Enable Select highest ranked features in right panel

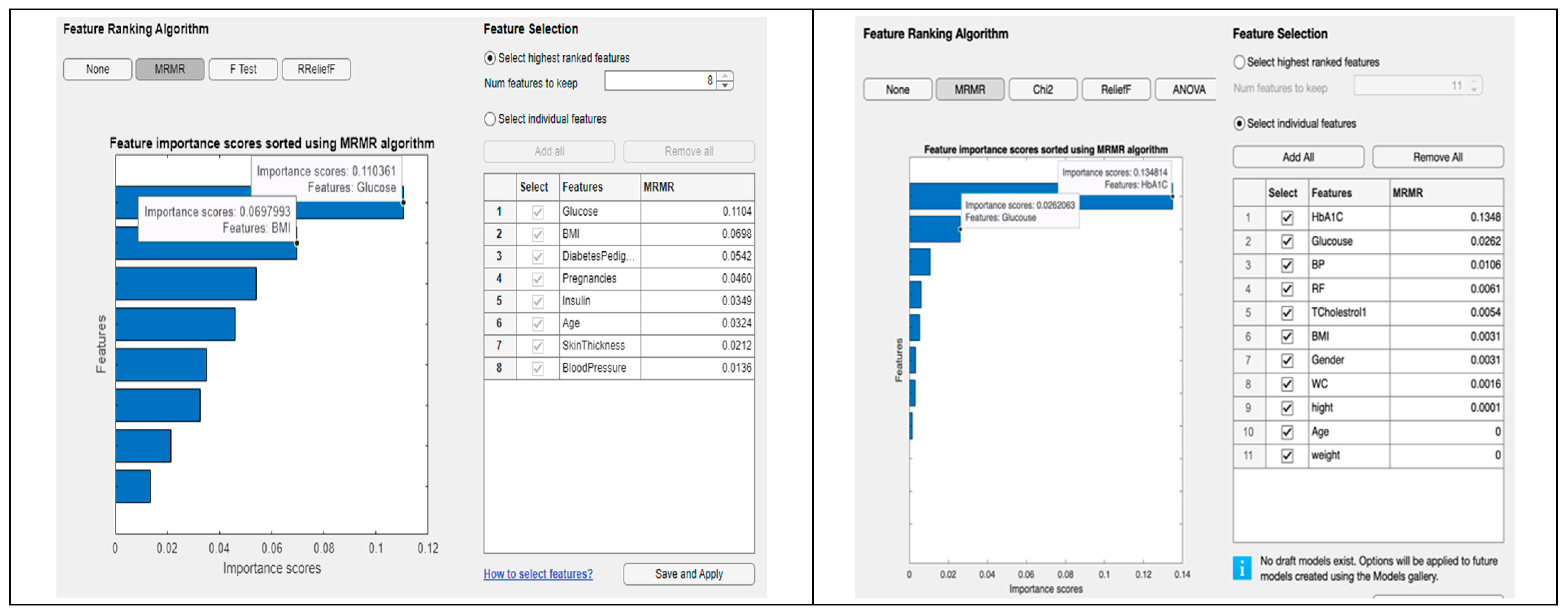coord(1239,62)
